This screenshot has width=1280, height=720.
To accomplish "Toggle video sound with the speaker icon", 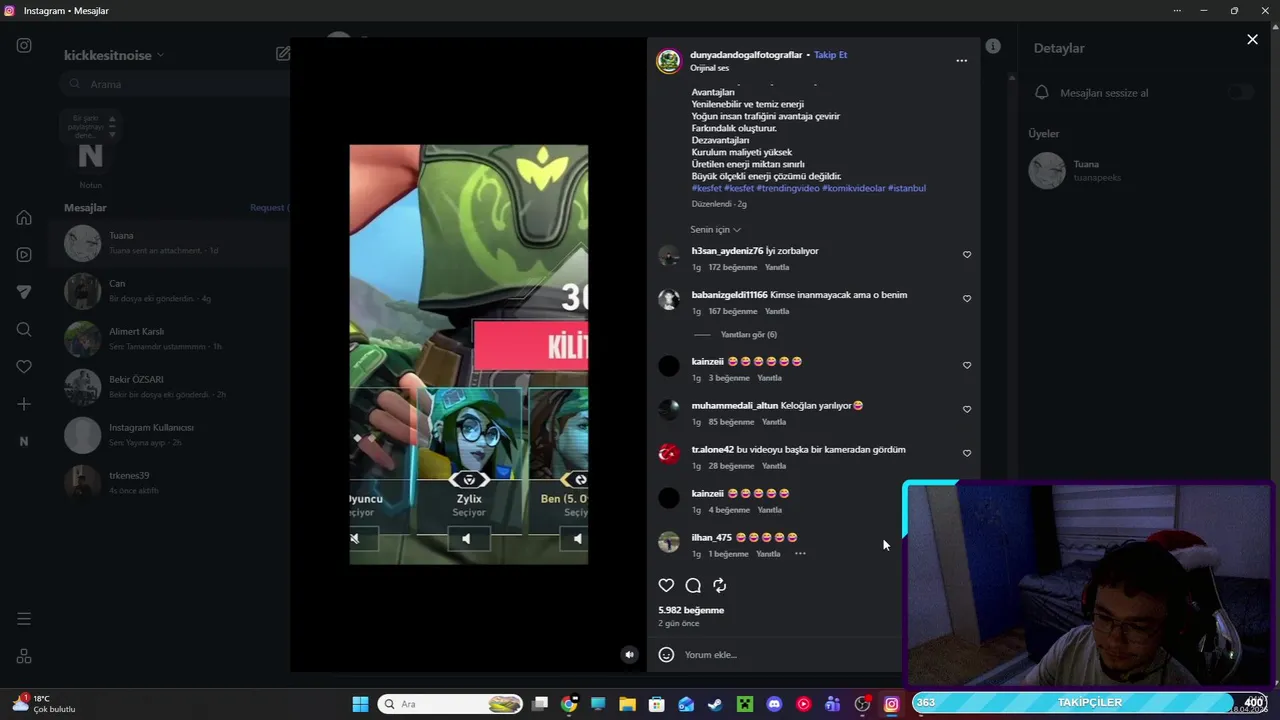I will 629,655.
